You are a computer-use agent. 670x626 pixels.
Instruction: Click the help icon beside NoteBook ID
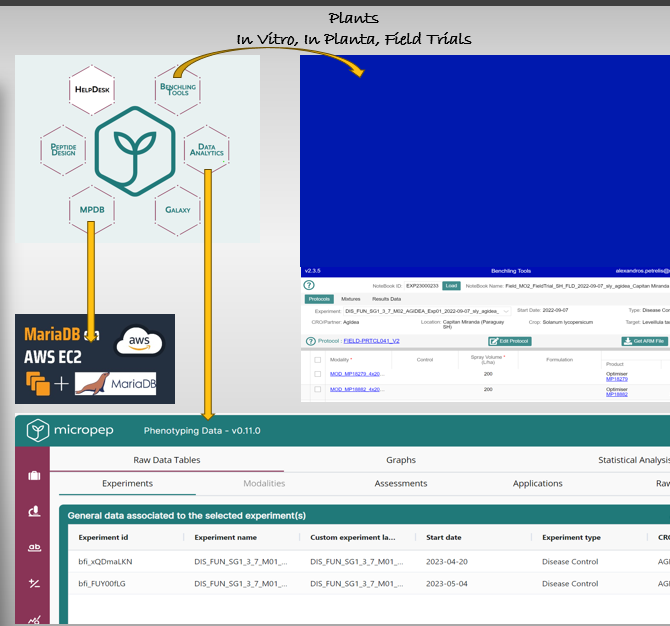309,285
